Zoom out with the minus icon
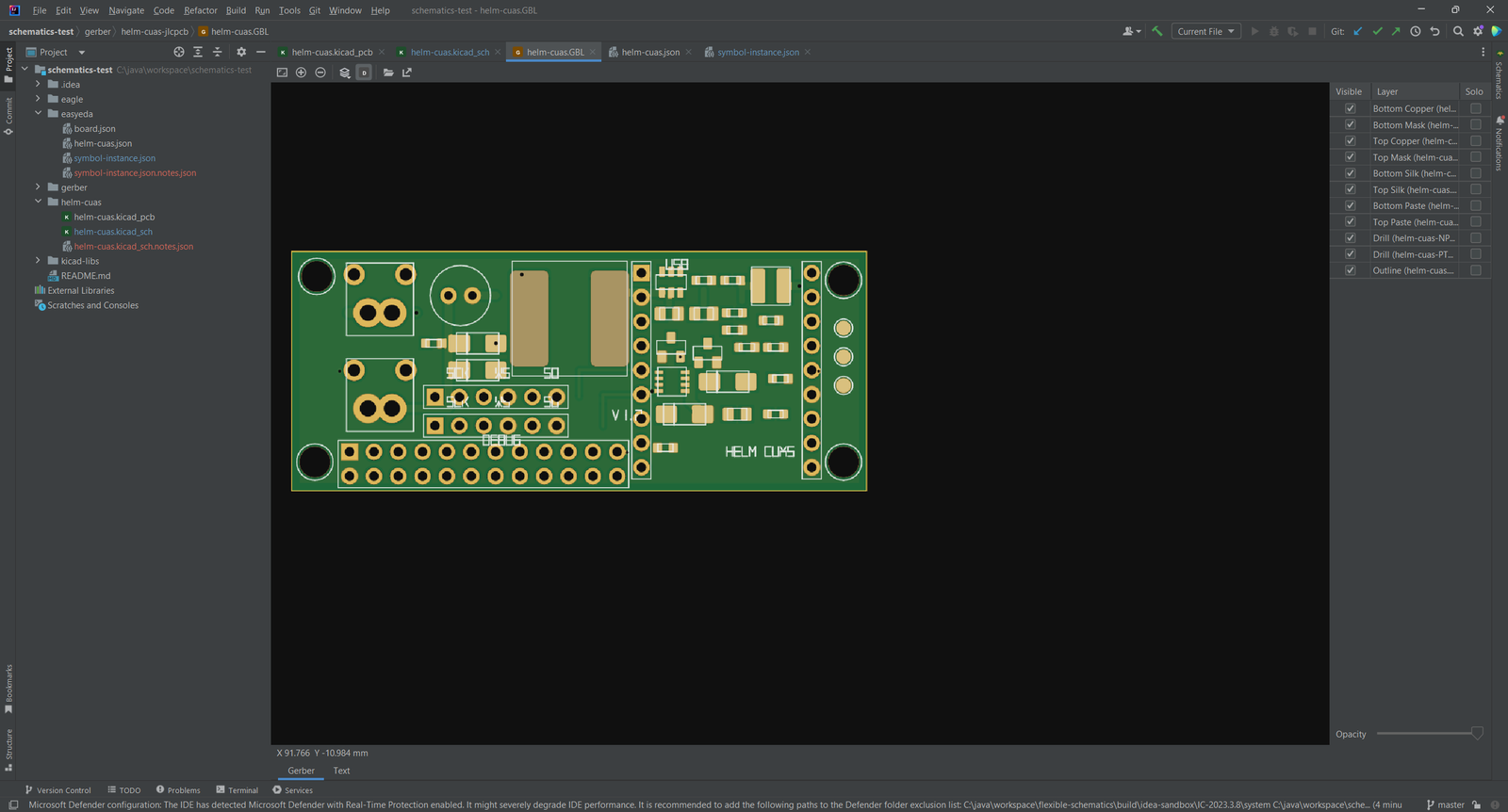Viewport: 1508px width, 812px height. (x=320, y=73)
